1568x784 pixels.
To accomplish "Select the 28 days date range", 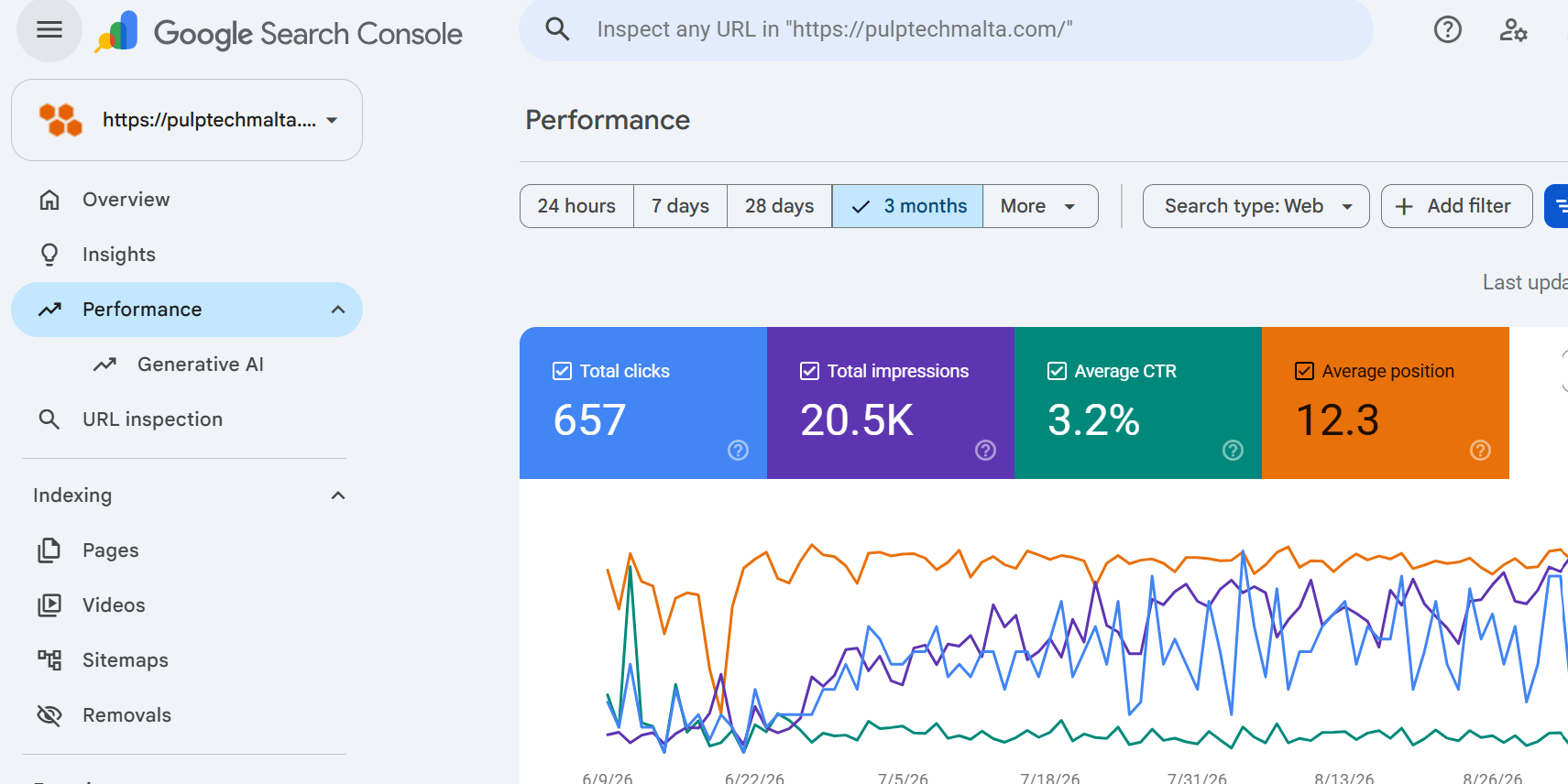I will pos(779,206).
